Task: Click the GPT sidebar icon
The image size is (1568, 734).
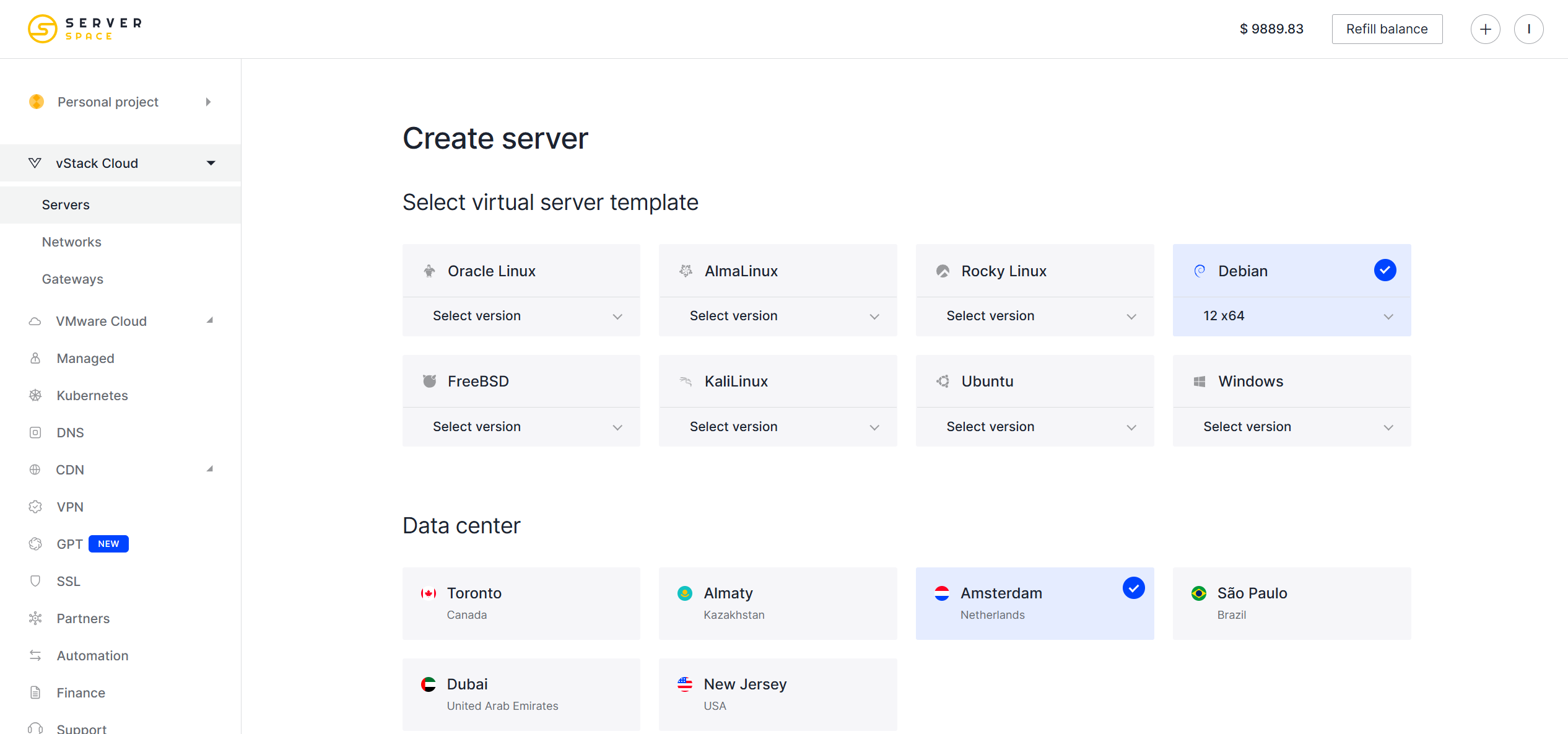Action: 35,544
